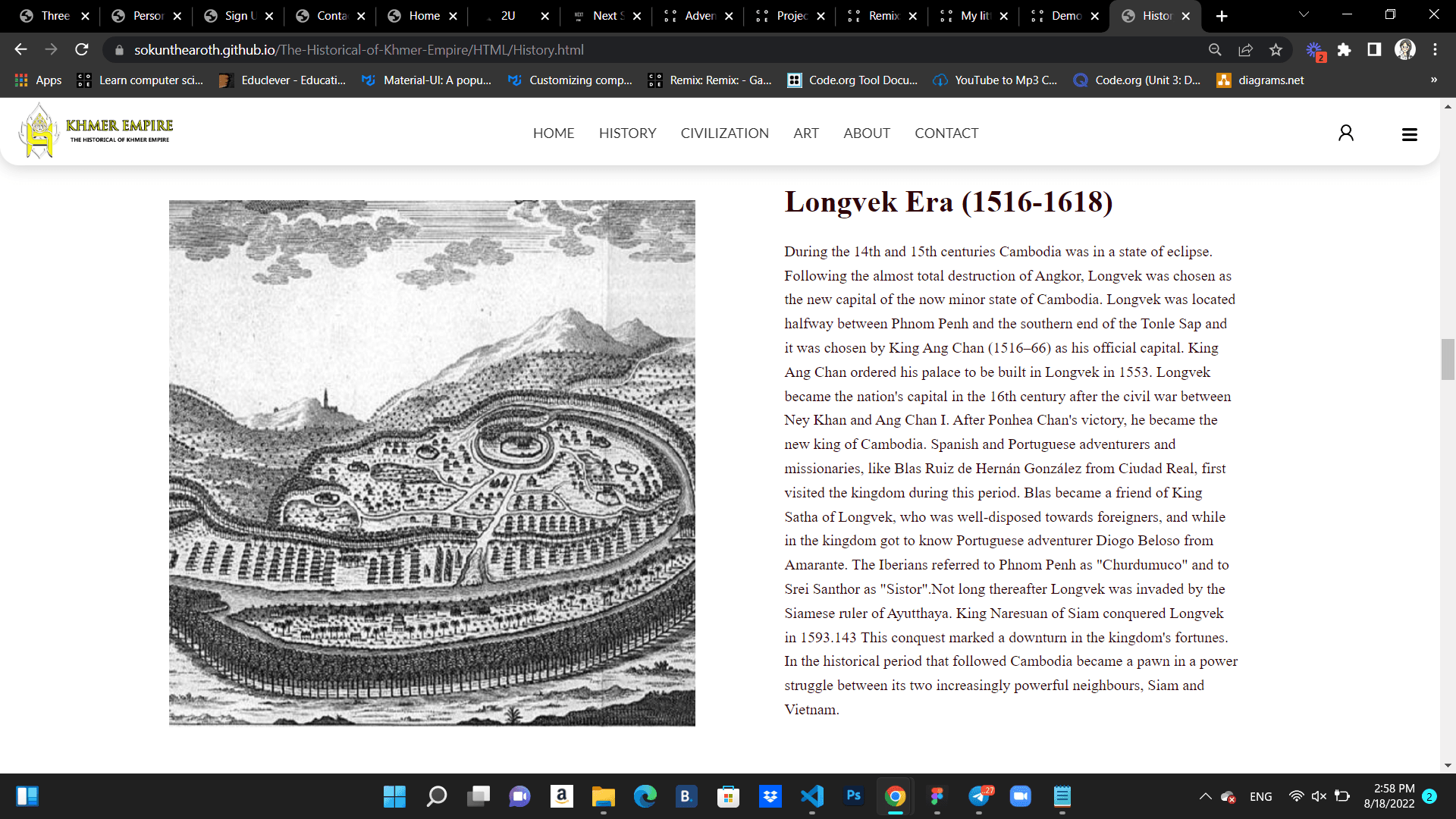Image resolution: width=1456 pixels, height=819 pixels.
Task: Click the volume icon in system tray
Action: pyautogui.click(x=1319, y=796)
